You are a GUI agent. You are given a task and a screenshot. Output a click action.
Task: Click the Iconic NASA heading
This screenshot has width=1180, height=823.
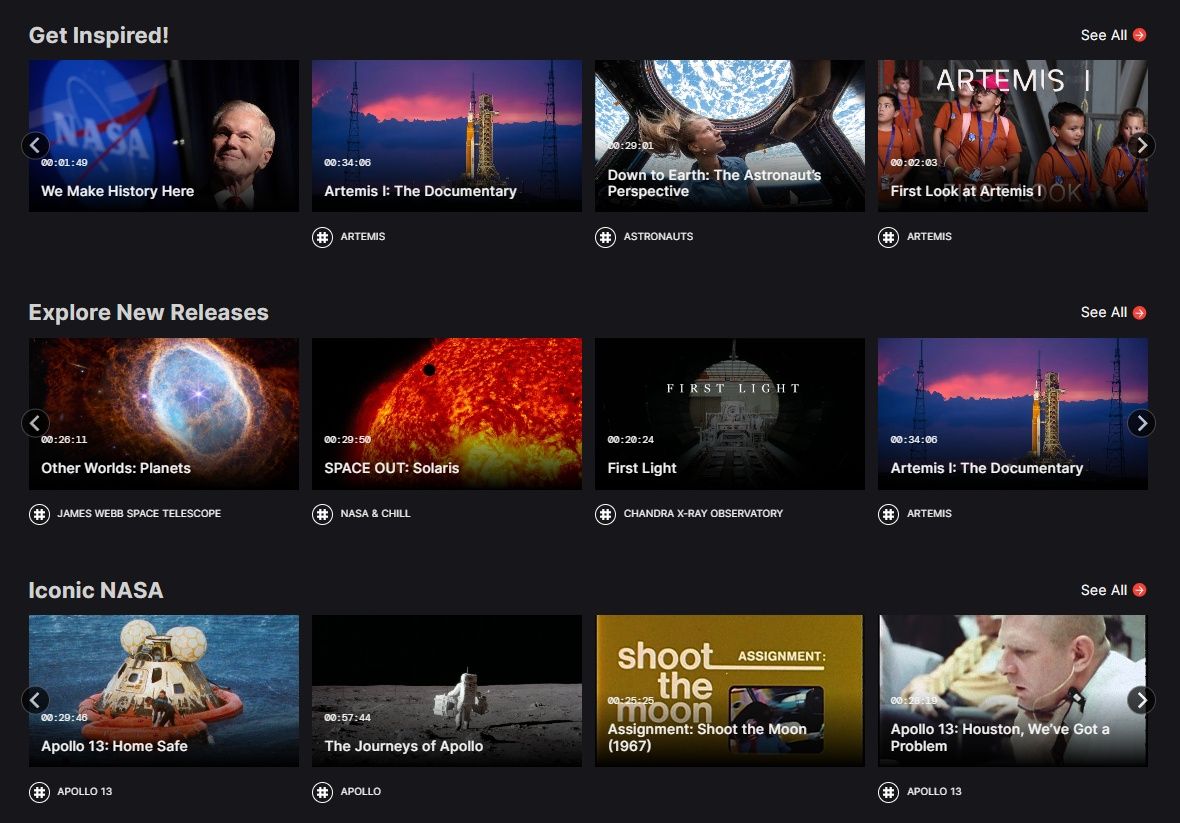tap(96, 591)
